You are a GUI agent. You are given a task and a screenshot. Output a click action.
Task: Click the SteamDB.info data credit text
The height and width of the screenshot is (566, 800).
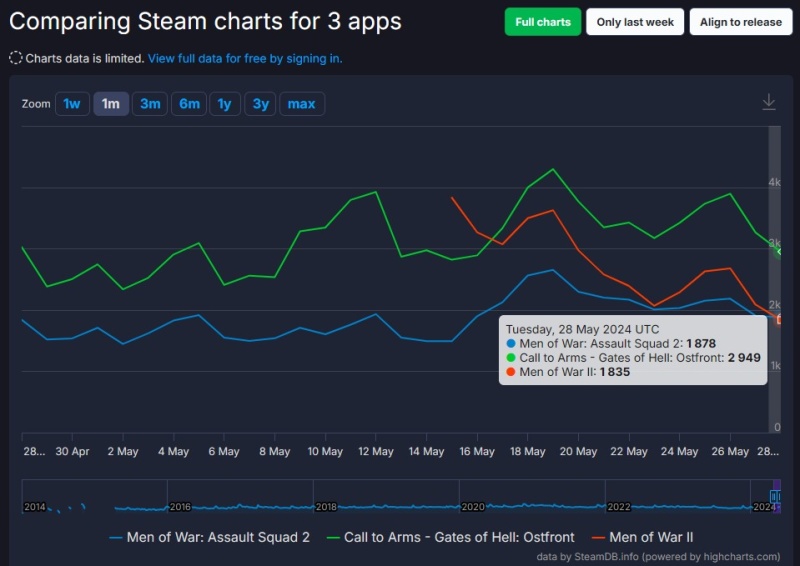pos(658,557)
